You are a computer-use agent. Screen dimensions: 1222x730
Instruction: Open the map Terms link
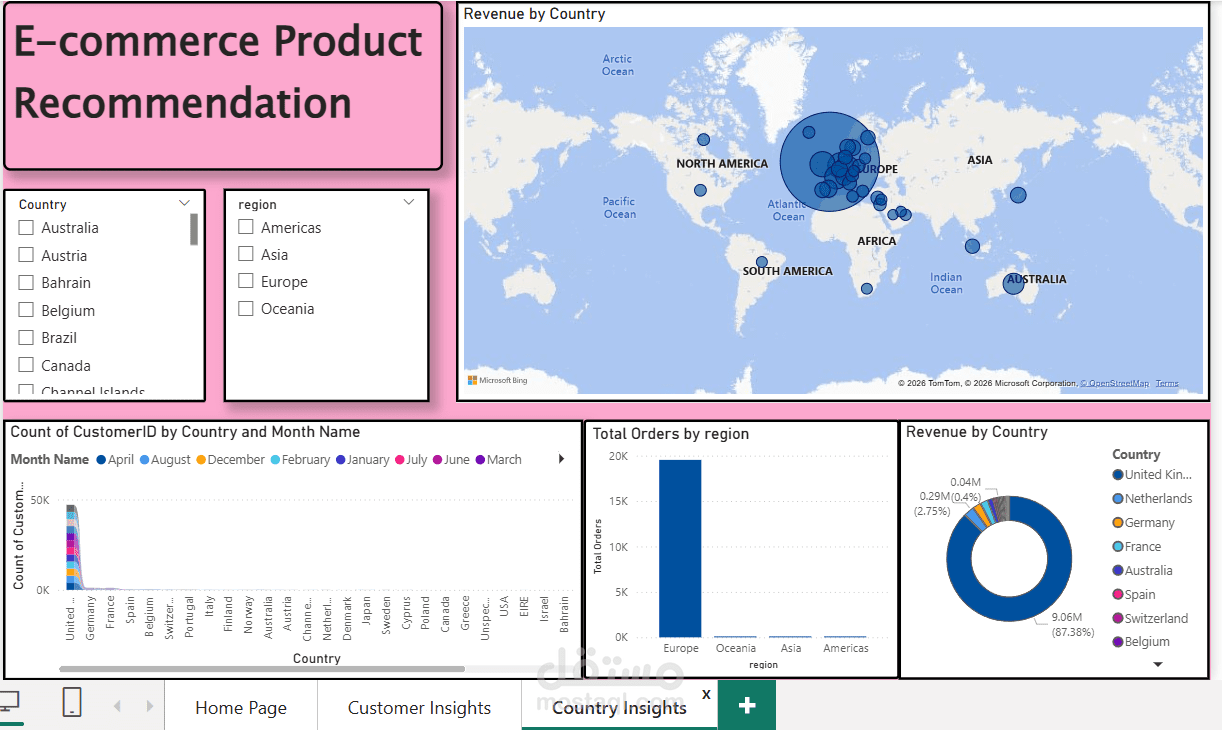click(1167, 383)
